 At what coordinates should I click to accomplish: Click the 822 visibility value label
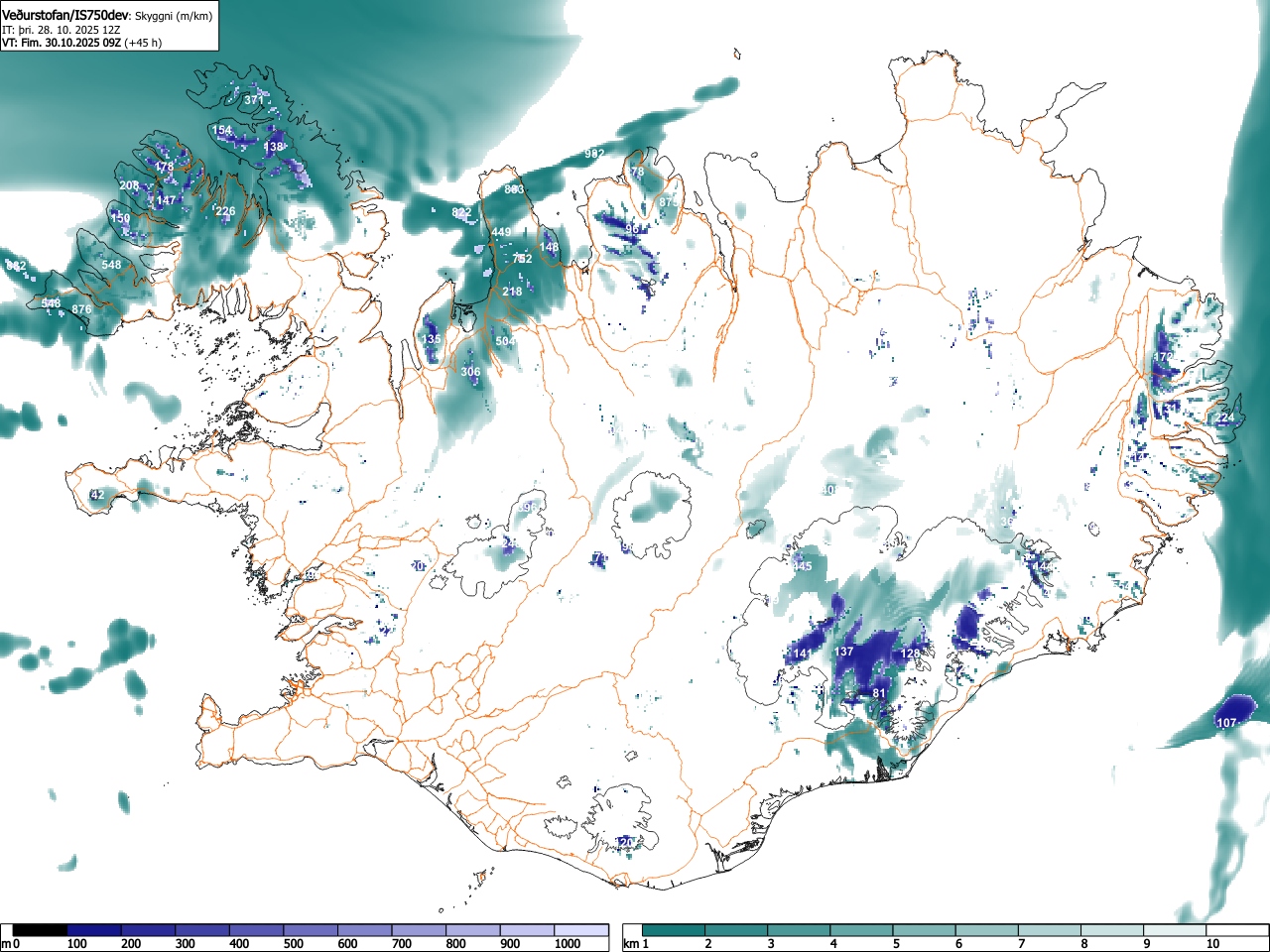(x=462, y=213)
